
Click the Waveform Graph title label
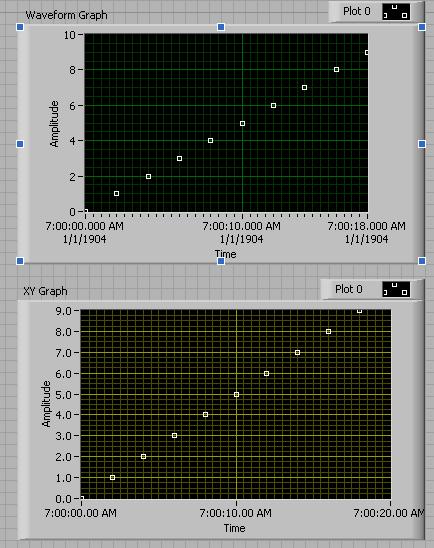(x=66, y=15)
